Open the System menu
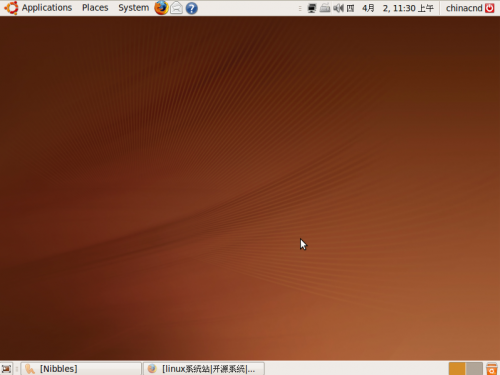The height and width of the screenshot is (375, 500). click(x=133, y=8)
